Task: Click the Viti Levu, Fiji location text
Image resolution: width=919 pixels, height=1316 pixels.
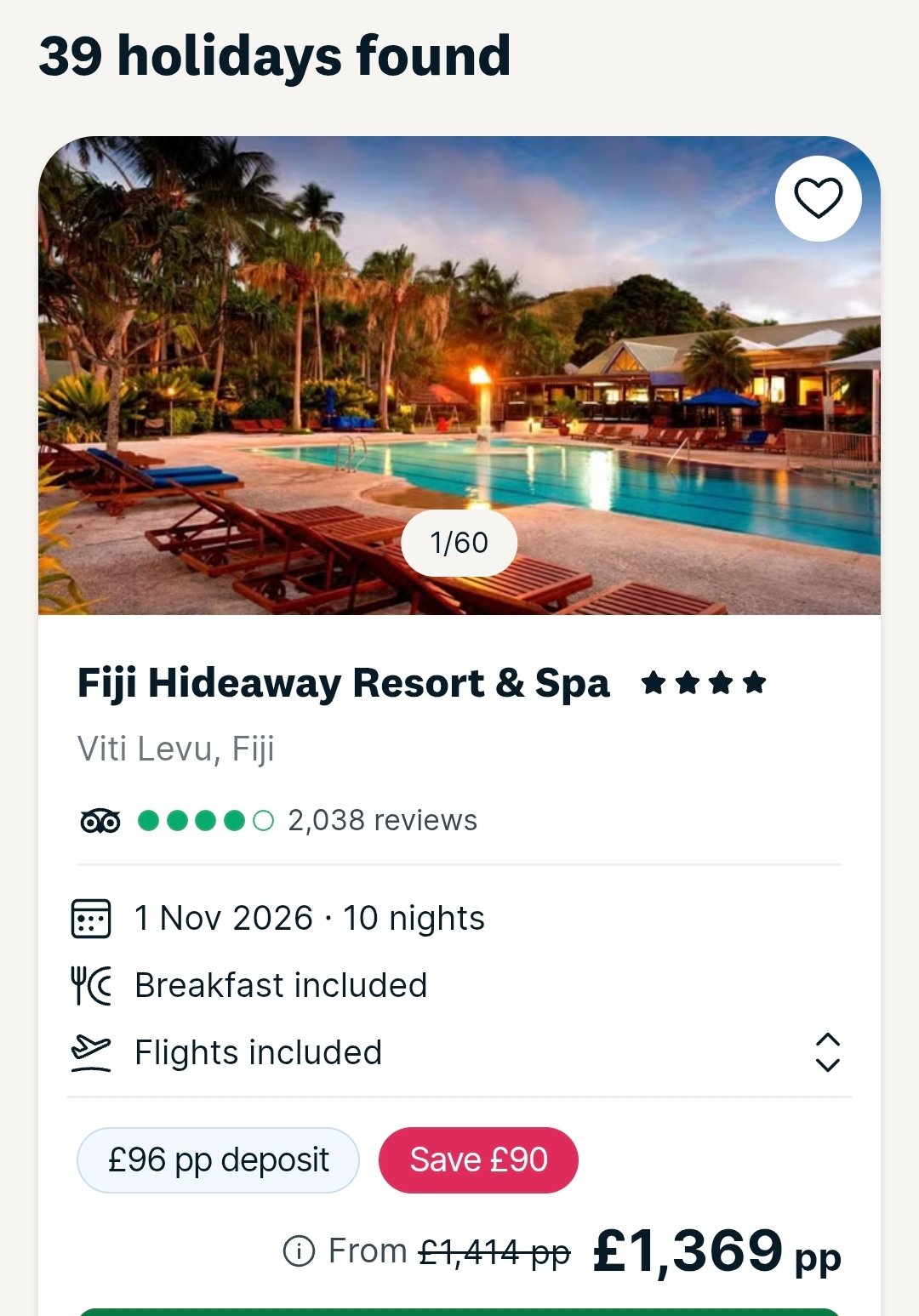Action: coord(176,749)
